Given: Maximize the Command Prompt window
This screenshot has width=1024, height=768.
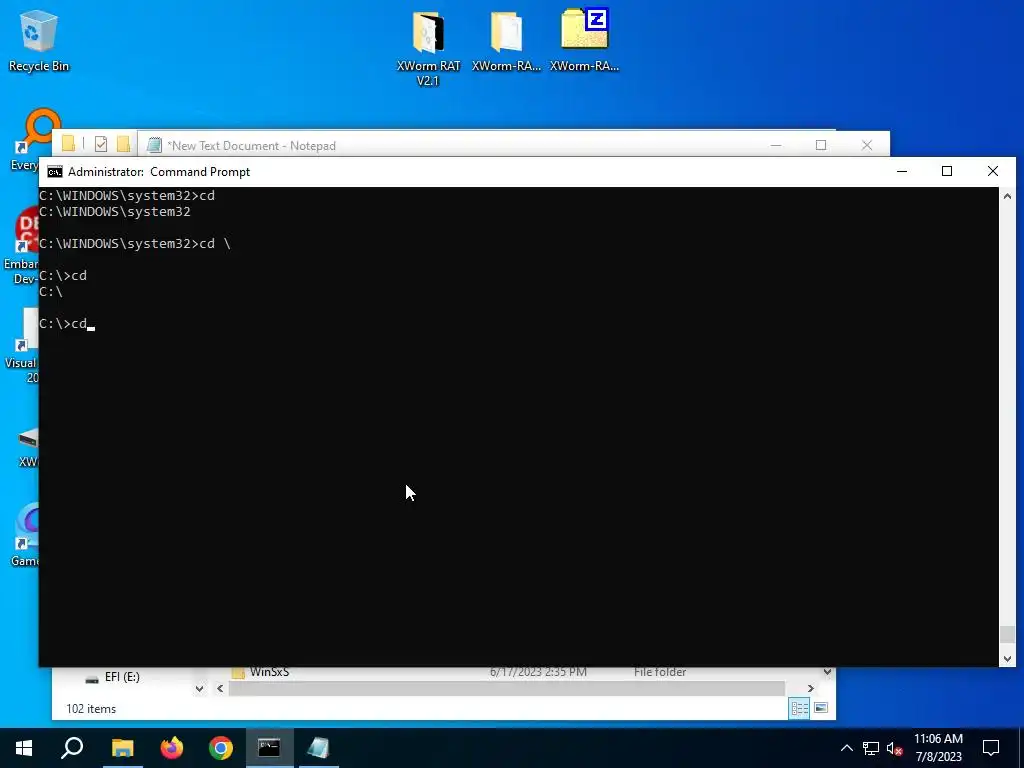Looking at the screenshot, I should coord(947,172).
